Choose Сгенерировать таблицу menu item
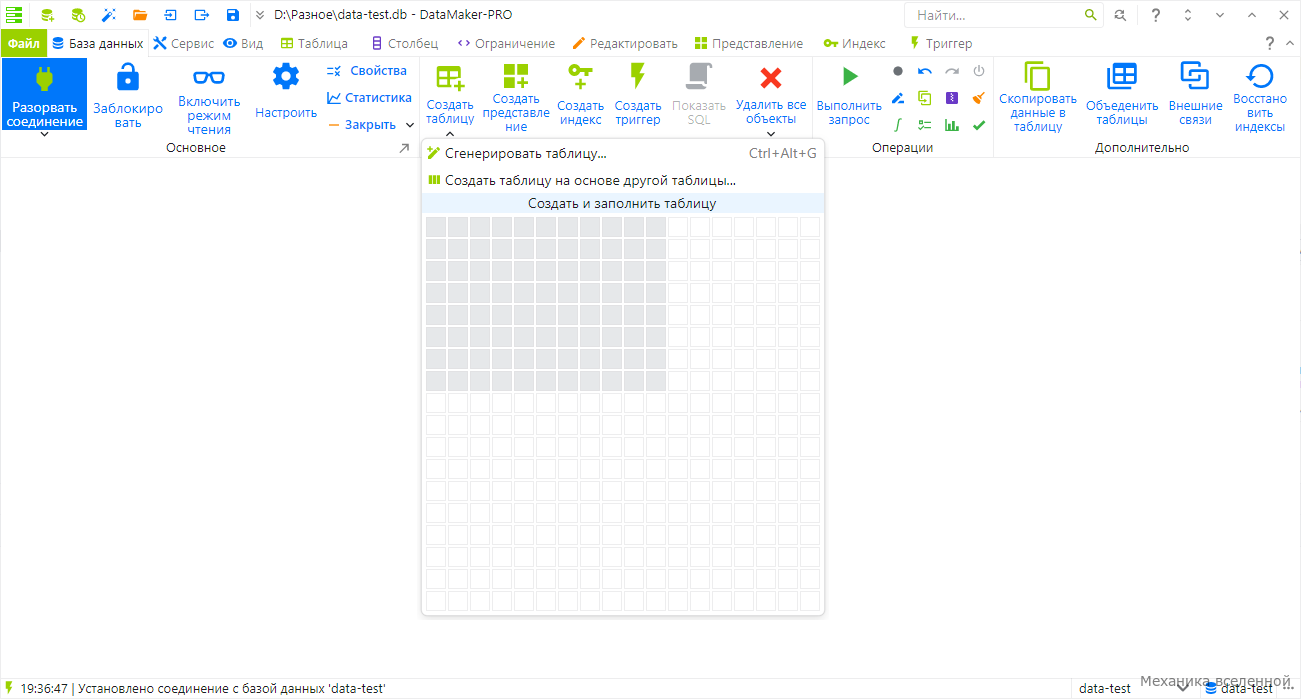1301x699 pixels. pos(622,153)
